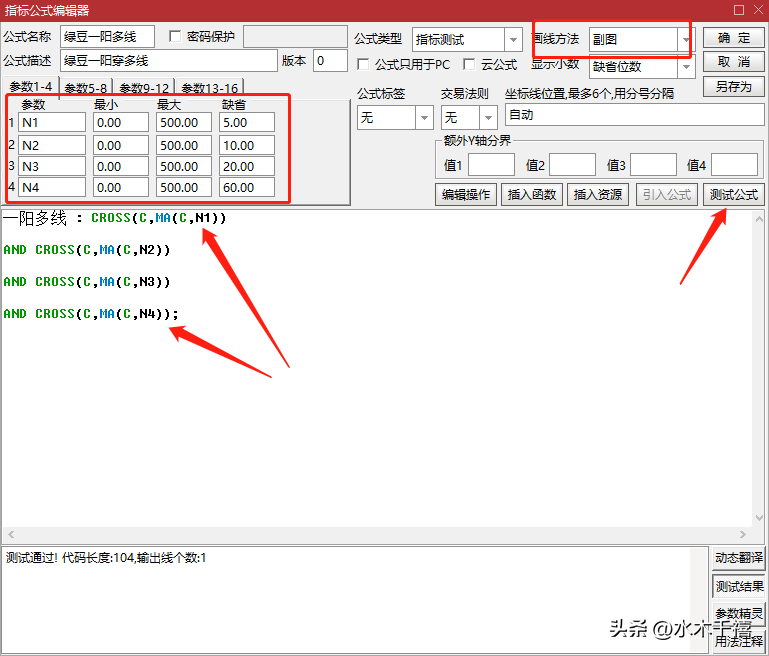Click the 值1 input field
The height and width of the screenshot is (656, 769).
point(491,165)
